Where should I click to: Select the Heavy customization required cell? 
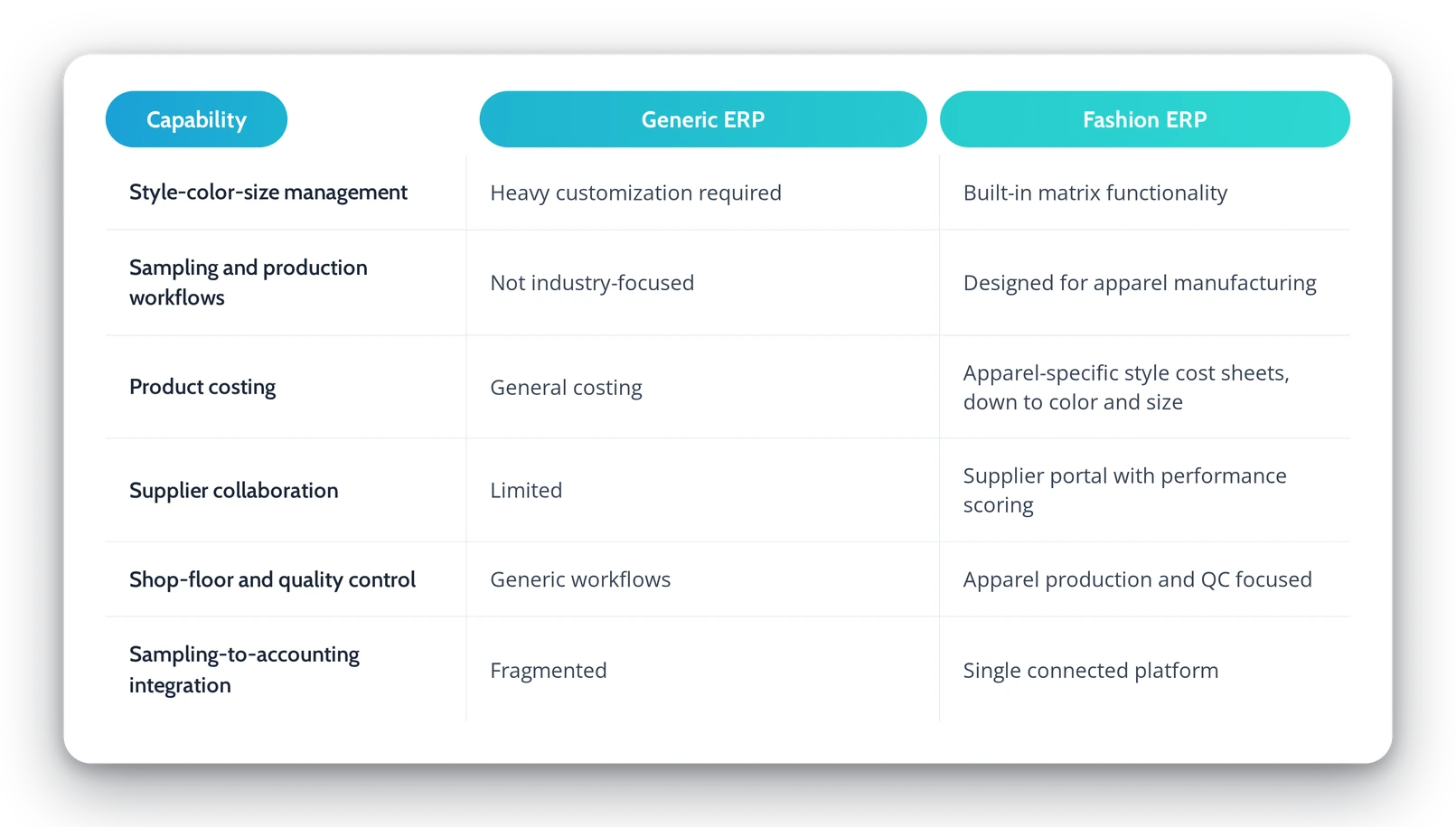[635, 193]
